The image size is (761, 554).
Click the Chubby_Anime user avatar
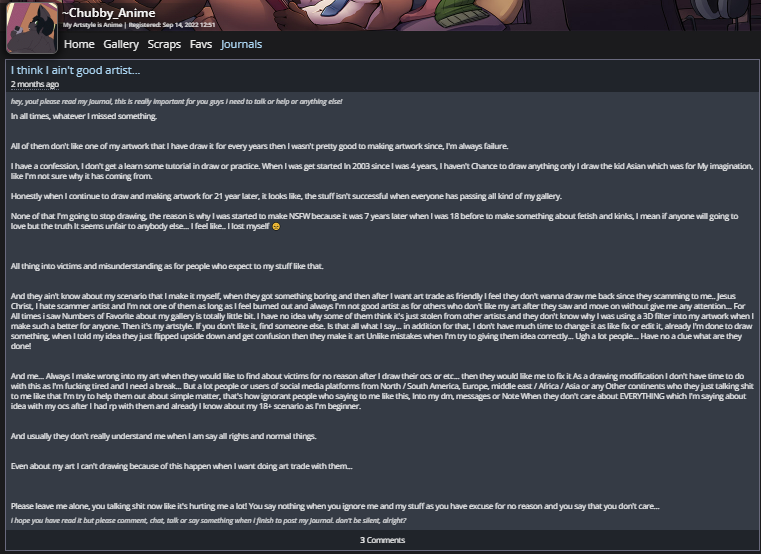[32, 28]
